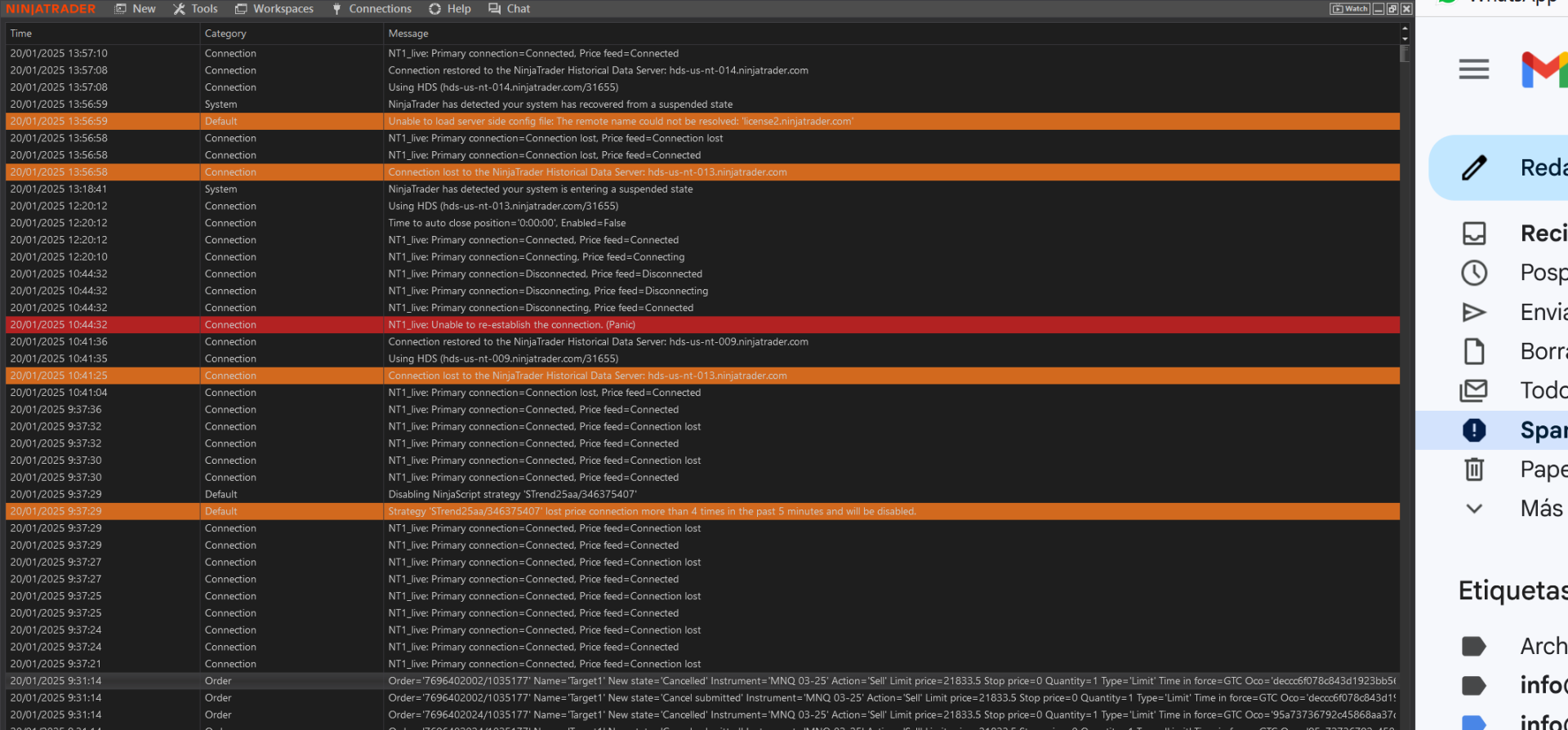Click the Watch button in title bar

click(1349, 9)
